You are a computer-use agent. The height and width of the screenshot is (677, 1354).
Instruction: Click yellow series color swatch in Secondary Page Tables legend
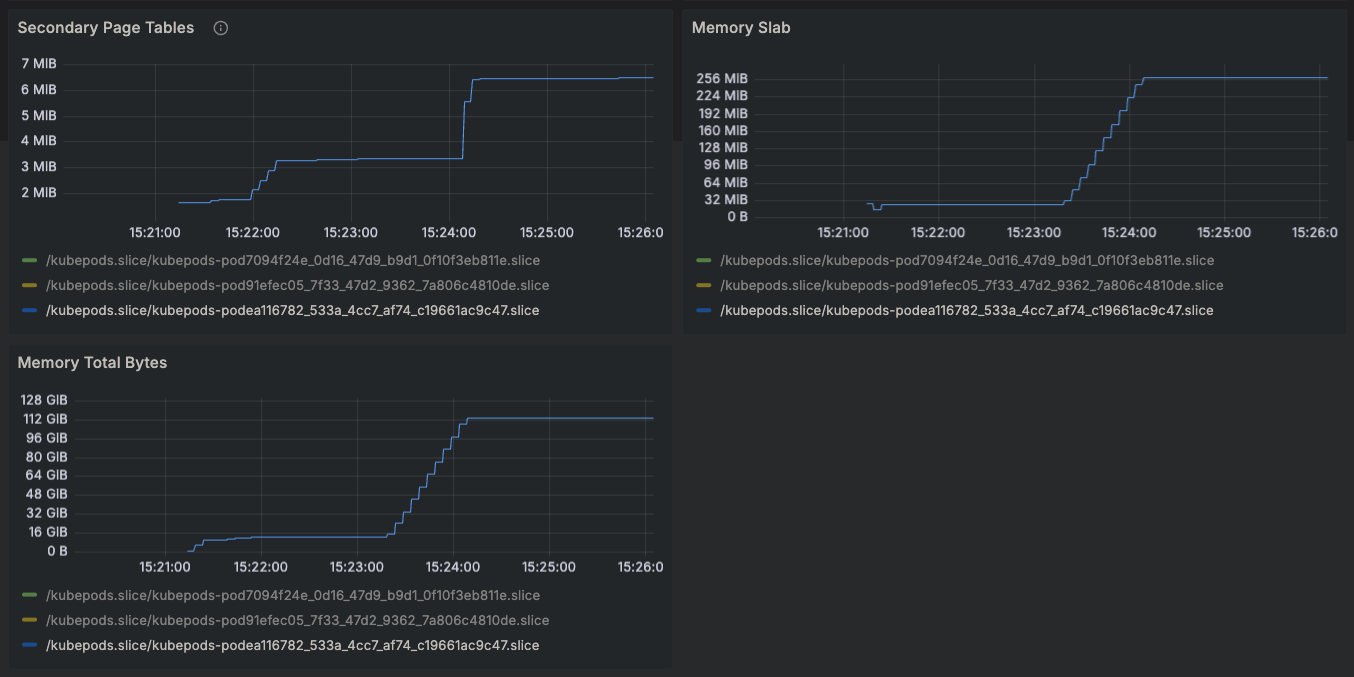tap(29, 285)
